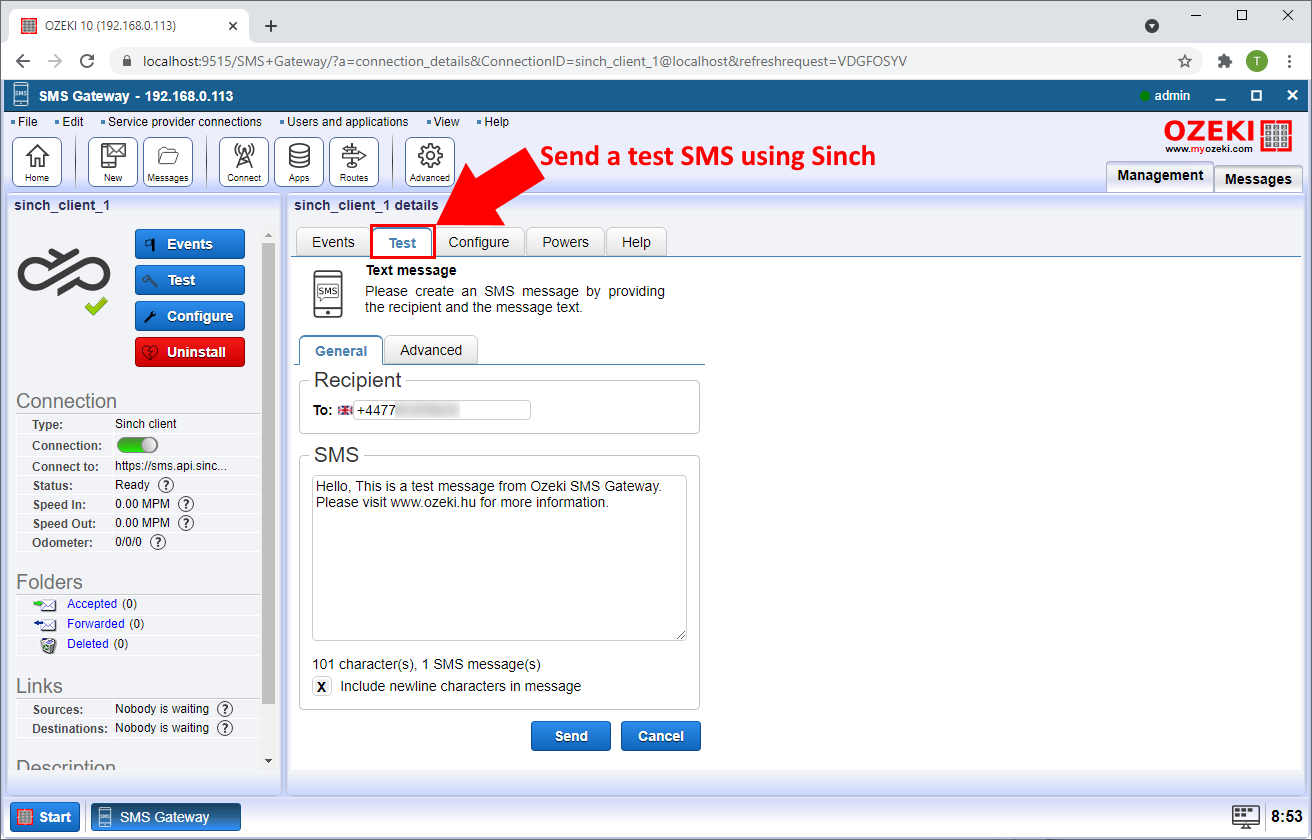Viewport: 1312px width, 840px height.
Task: Click the blue Events sidebar button
Action: click(x=190, y=244)
